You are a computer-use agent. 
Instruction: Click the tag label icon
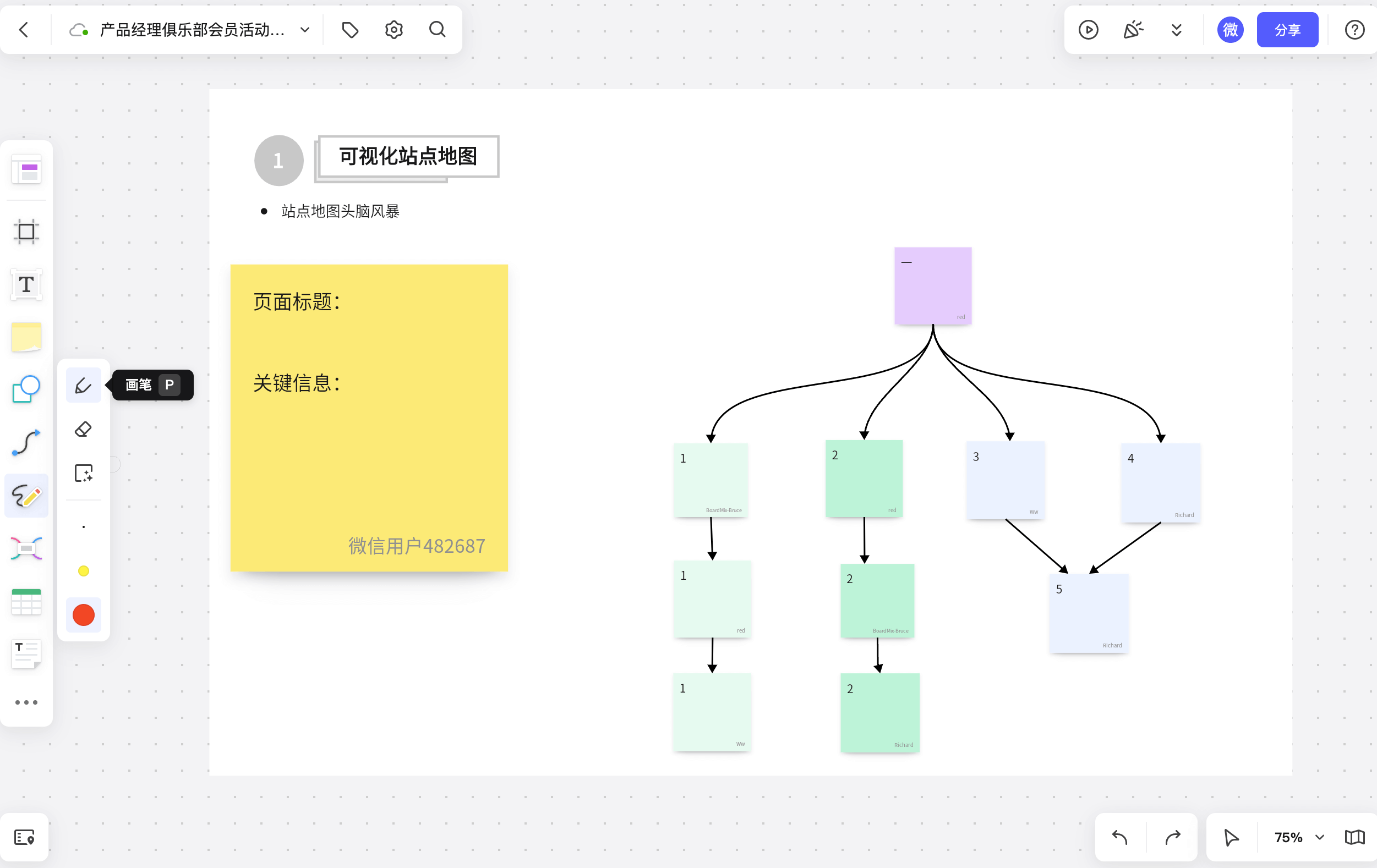pyautogui.click(x=350, y=30)
